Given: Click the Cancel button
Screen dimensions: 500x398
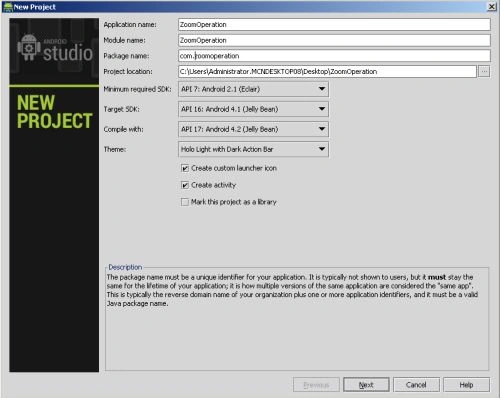Looking at the screenshot, I should point(416,385).
